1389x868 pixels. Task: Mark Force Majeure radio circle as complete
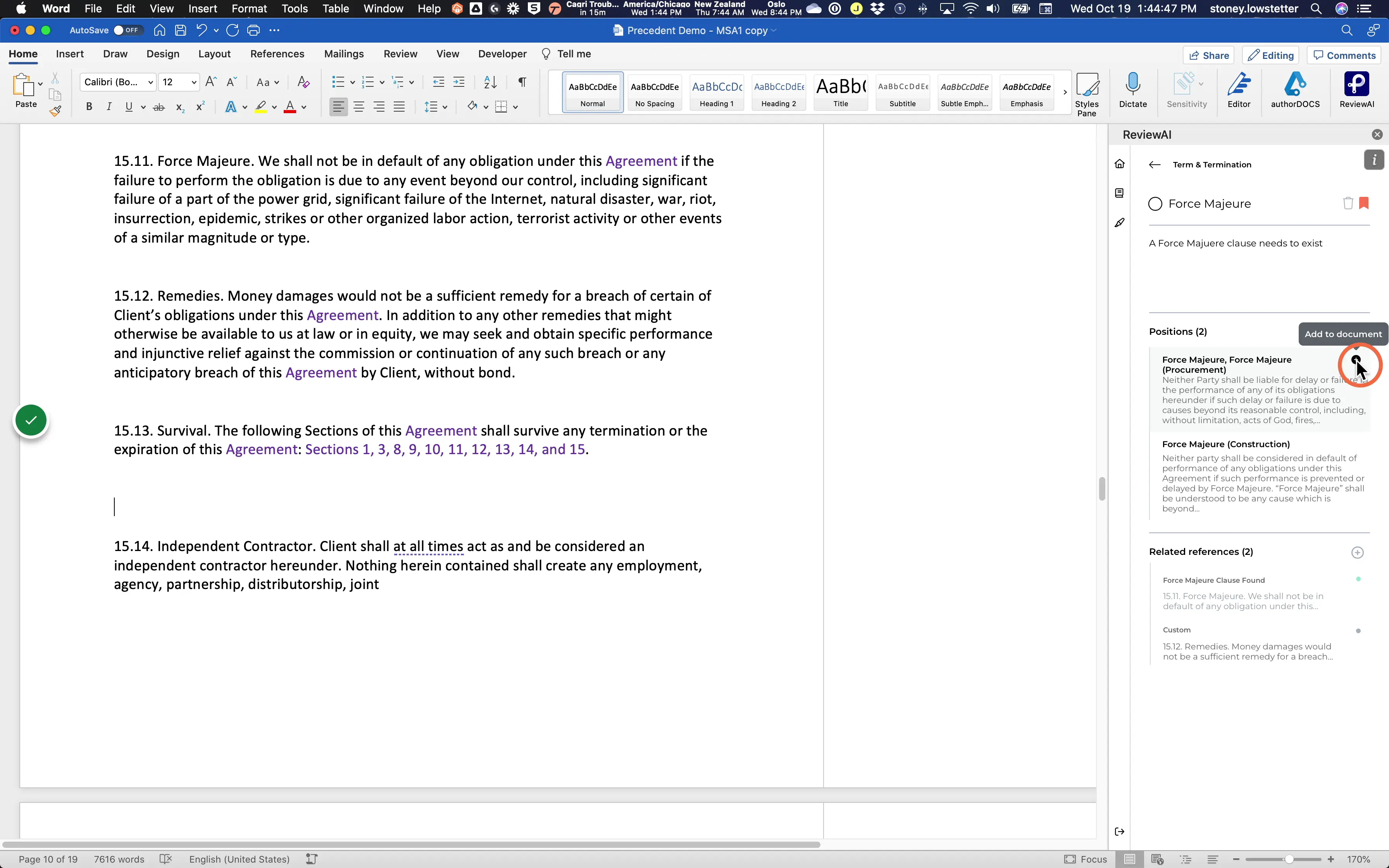point(1155,204)
